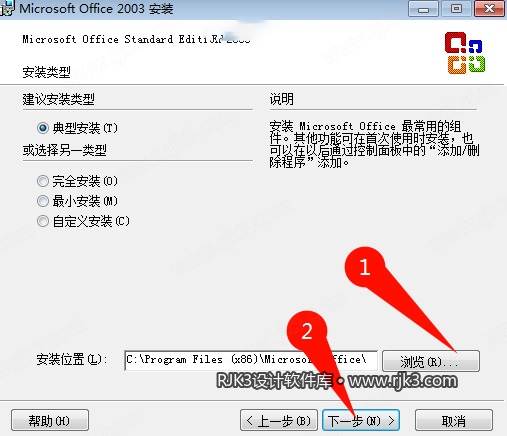Select the 典型安装(T) radio option

tap(43, 128)
